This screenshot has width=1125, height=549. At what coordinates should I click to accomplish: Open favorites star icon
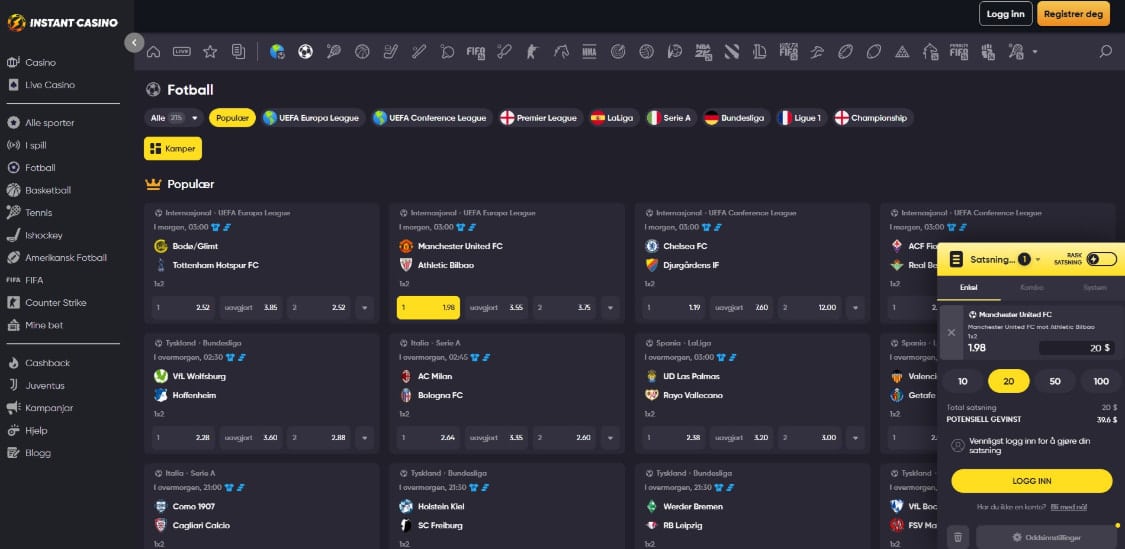pyautogui.click(x=210, y=52)
